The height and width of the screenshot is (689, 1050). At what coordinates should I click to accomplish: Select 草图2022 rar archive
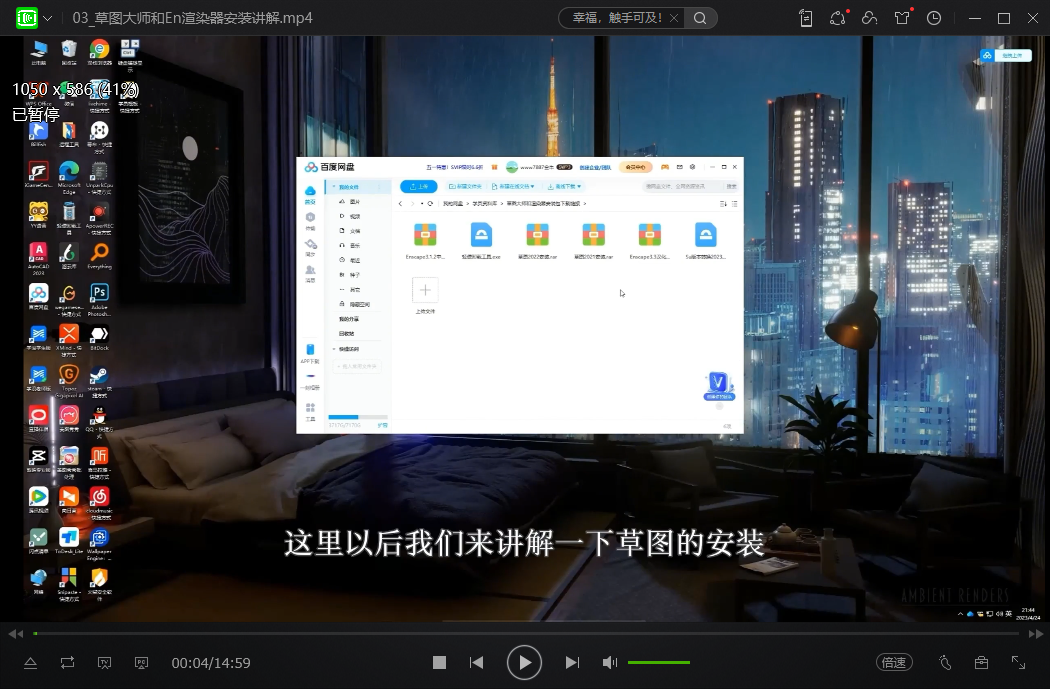coord(537,241)
